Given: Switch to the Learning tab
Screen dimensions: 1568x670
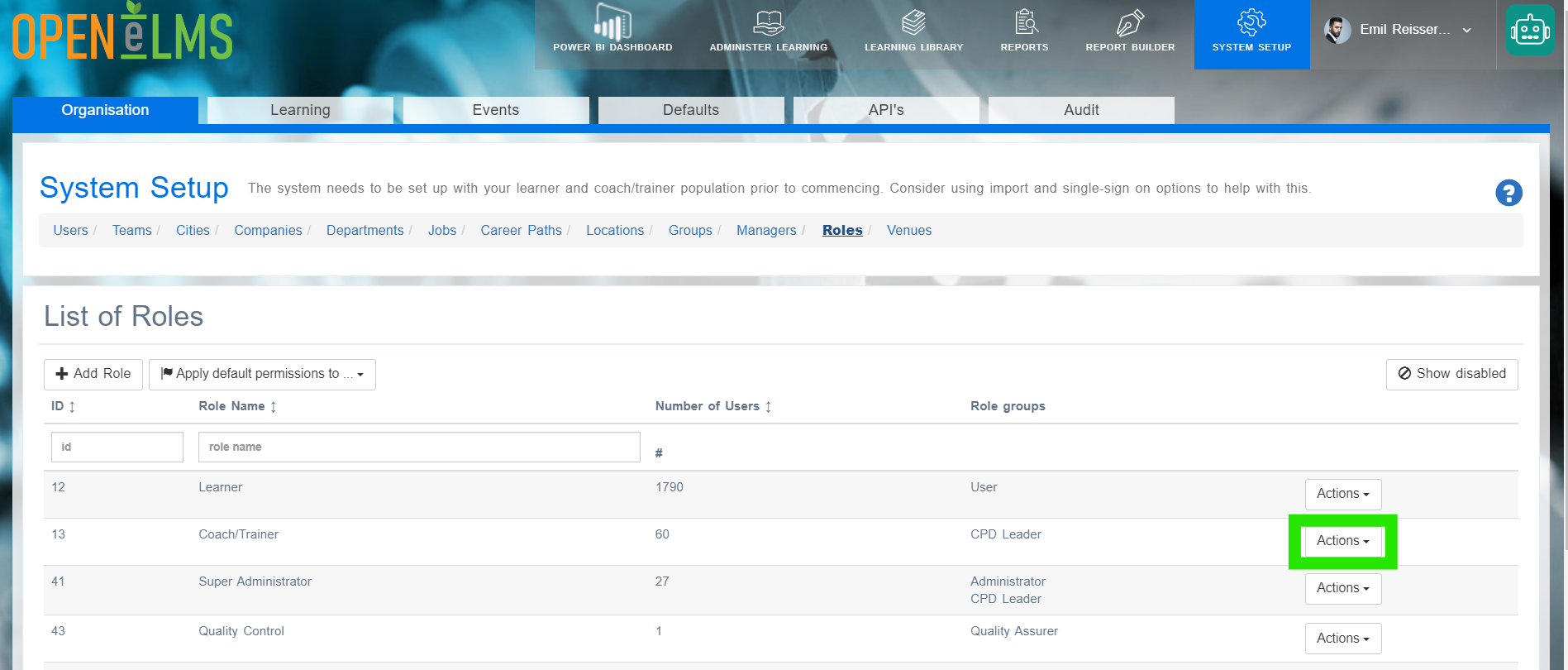Looking at the screenshot, I should 300,110.
